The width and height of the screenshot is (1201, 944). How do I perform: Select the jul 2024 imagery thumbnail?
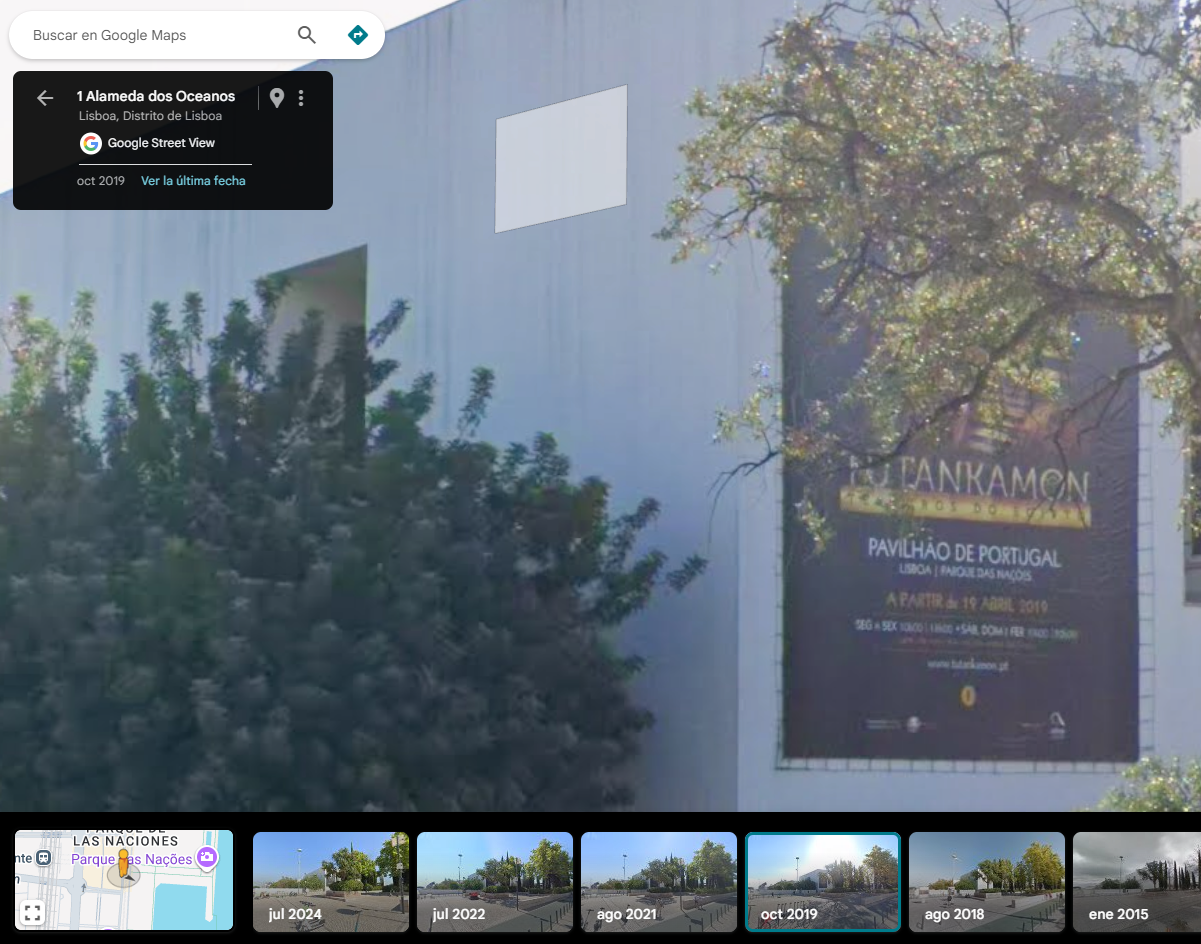coord(330,881)
